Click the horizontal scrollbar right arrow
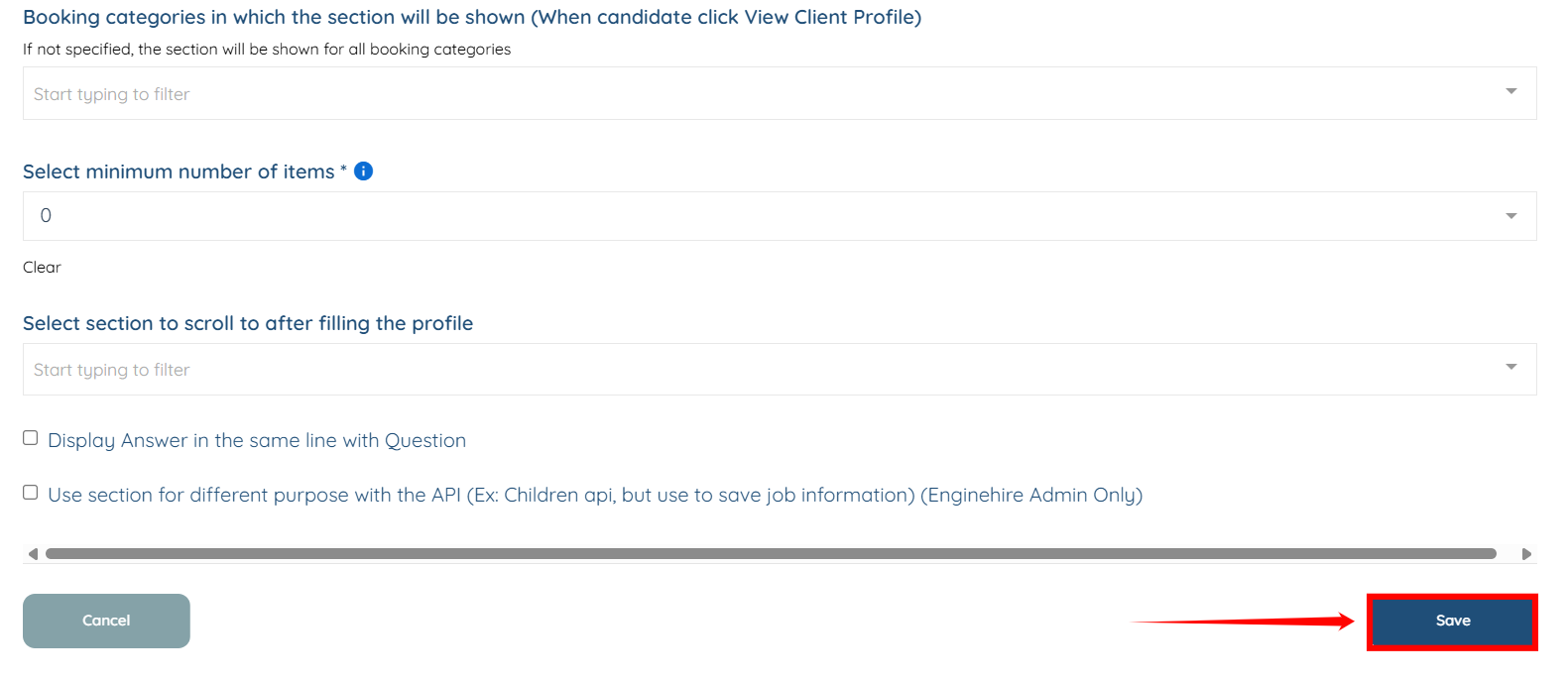The image size is (1568, 681). pos(1526,554)
